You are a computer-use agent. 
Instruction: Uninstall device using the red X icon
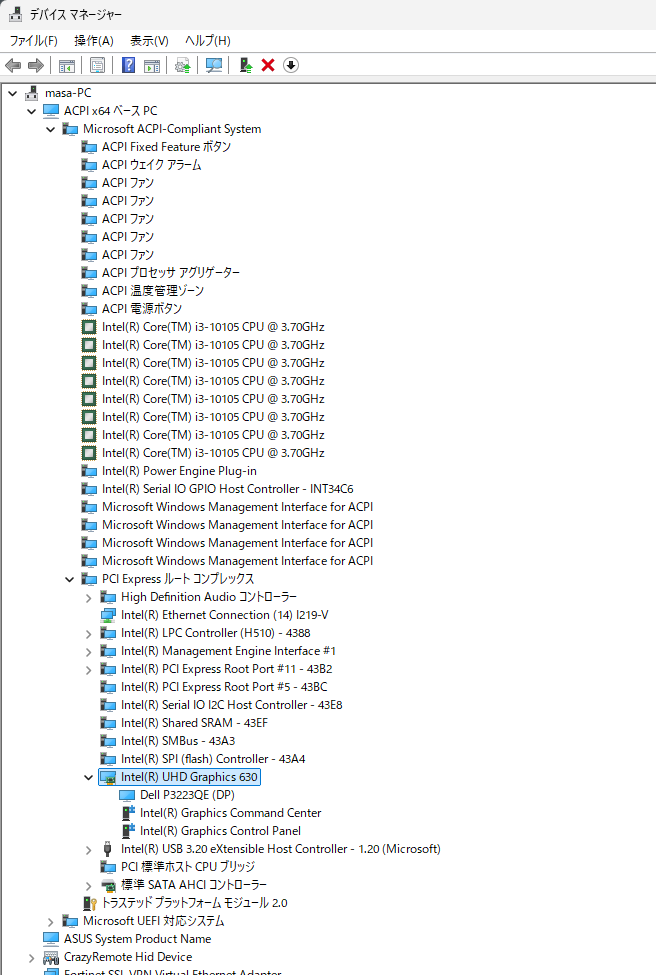[x=268, y=65]
